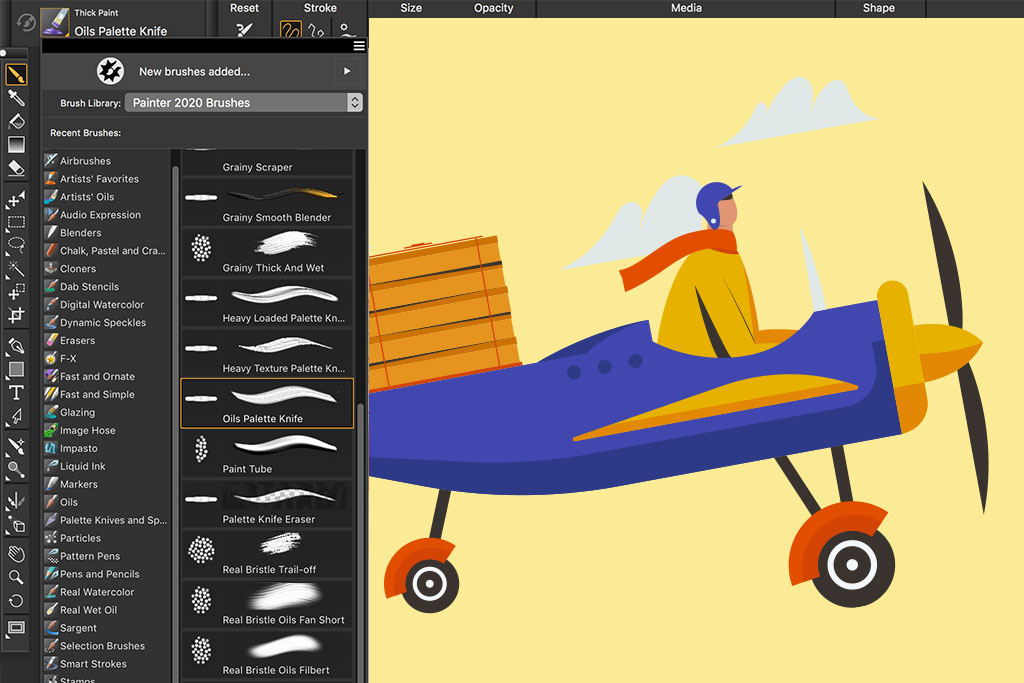The width and height of the screenshot is (1024, 683).
Task: Select the Rotate Page tool
Action: coord(16,601)
